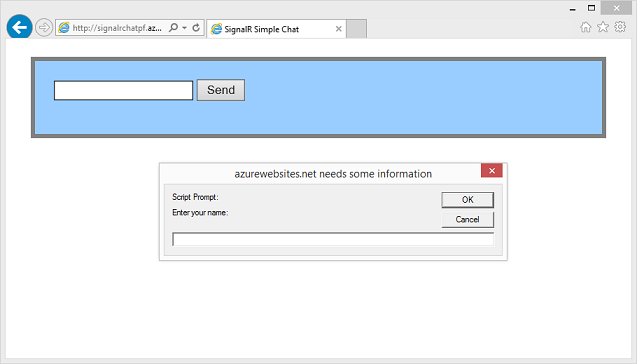Click the address bar URL text
The height and width of the screenshot is (364, 637).
click(x=117, y=28)
